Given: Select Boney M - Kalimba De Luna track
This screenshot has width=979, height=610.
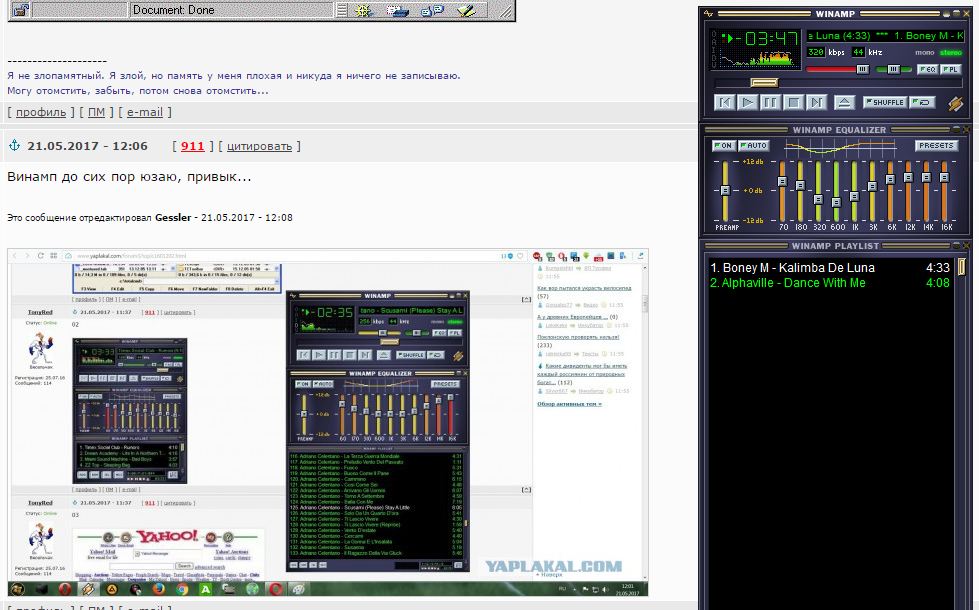Looking at the screenshot, I should point(830,268).
